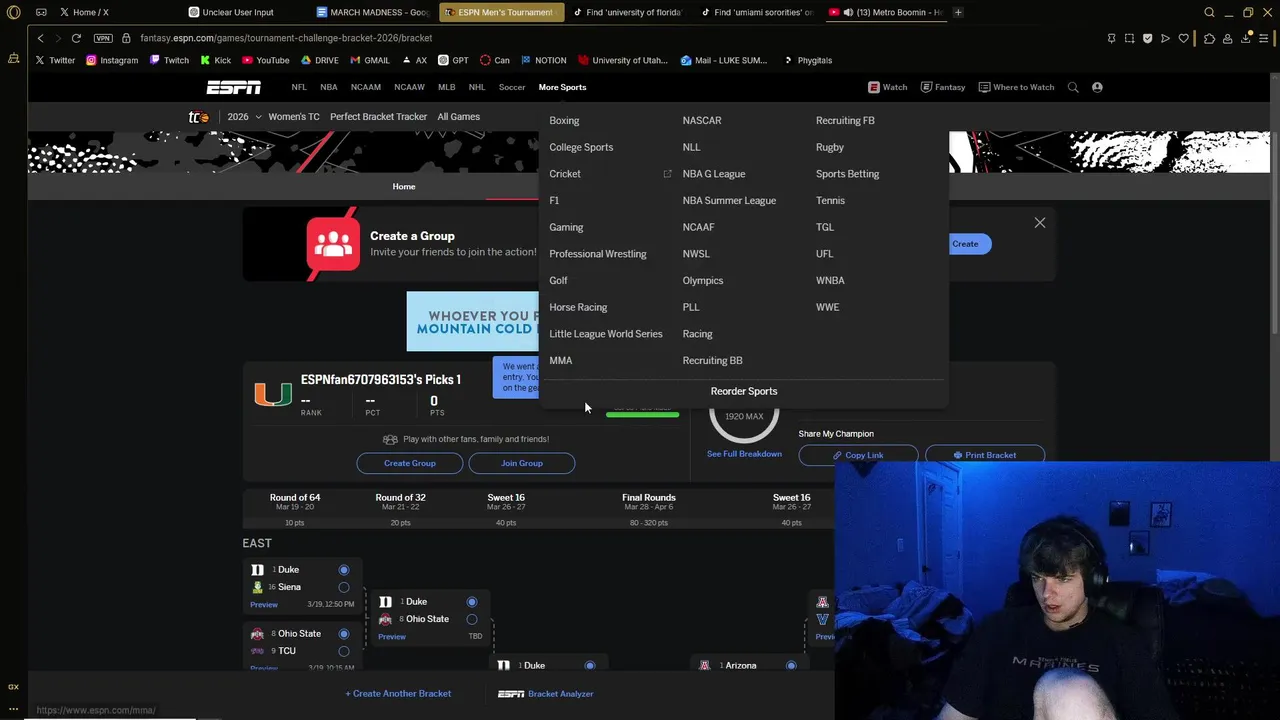
Task: Select WNBA in the More Sports menu
Action: pos(830,281)
